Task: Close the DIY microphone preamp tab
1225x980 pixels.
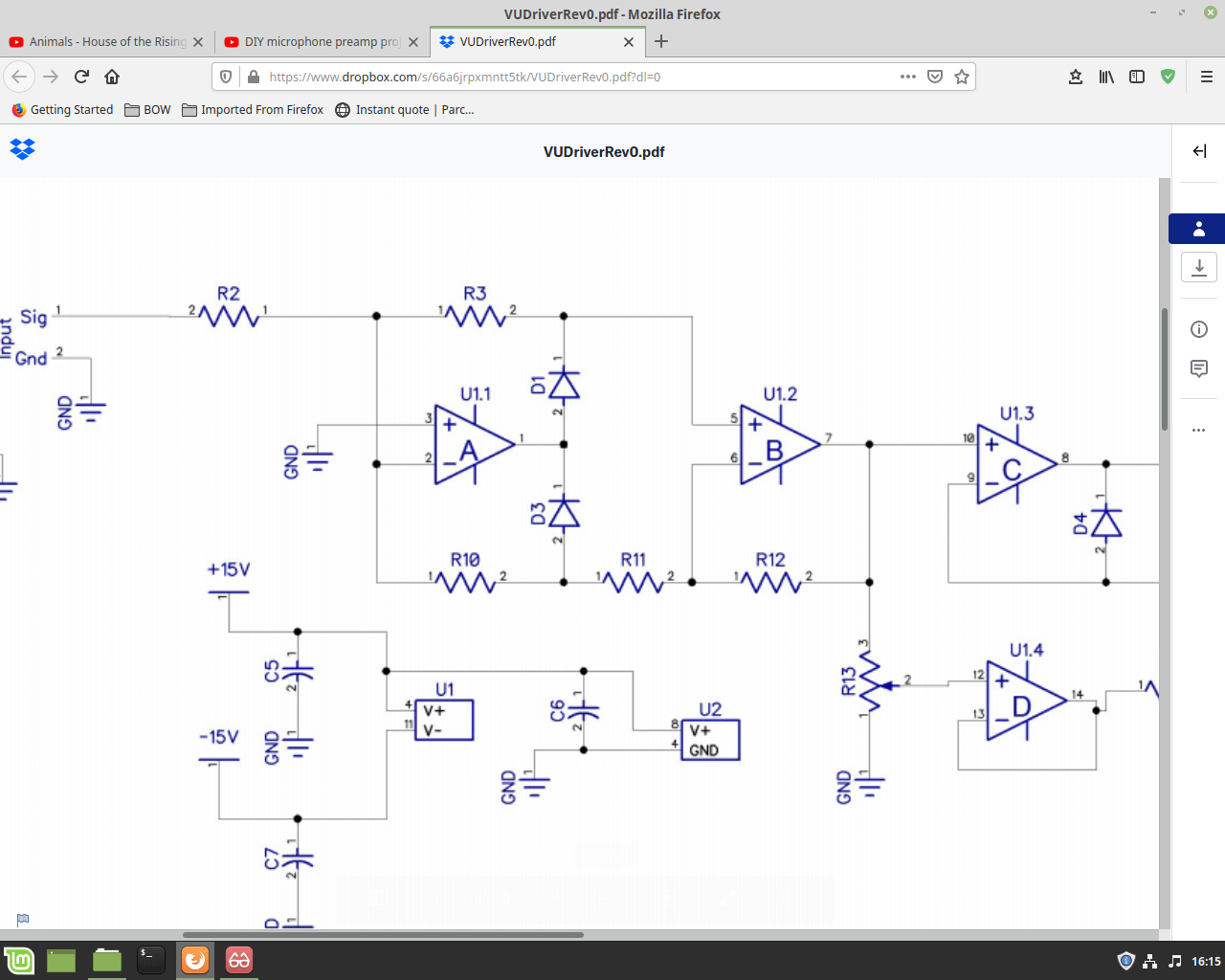Action: pos(413,42)
